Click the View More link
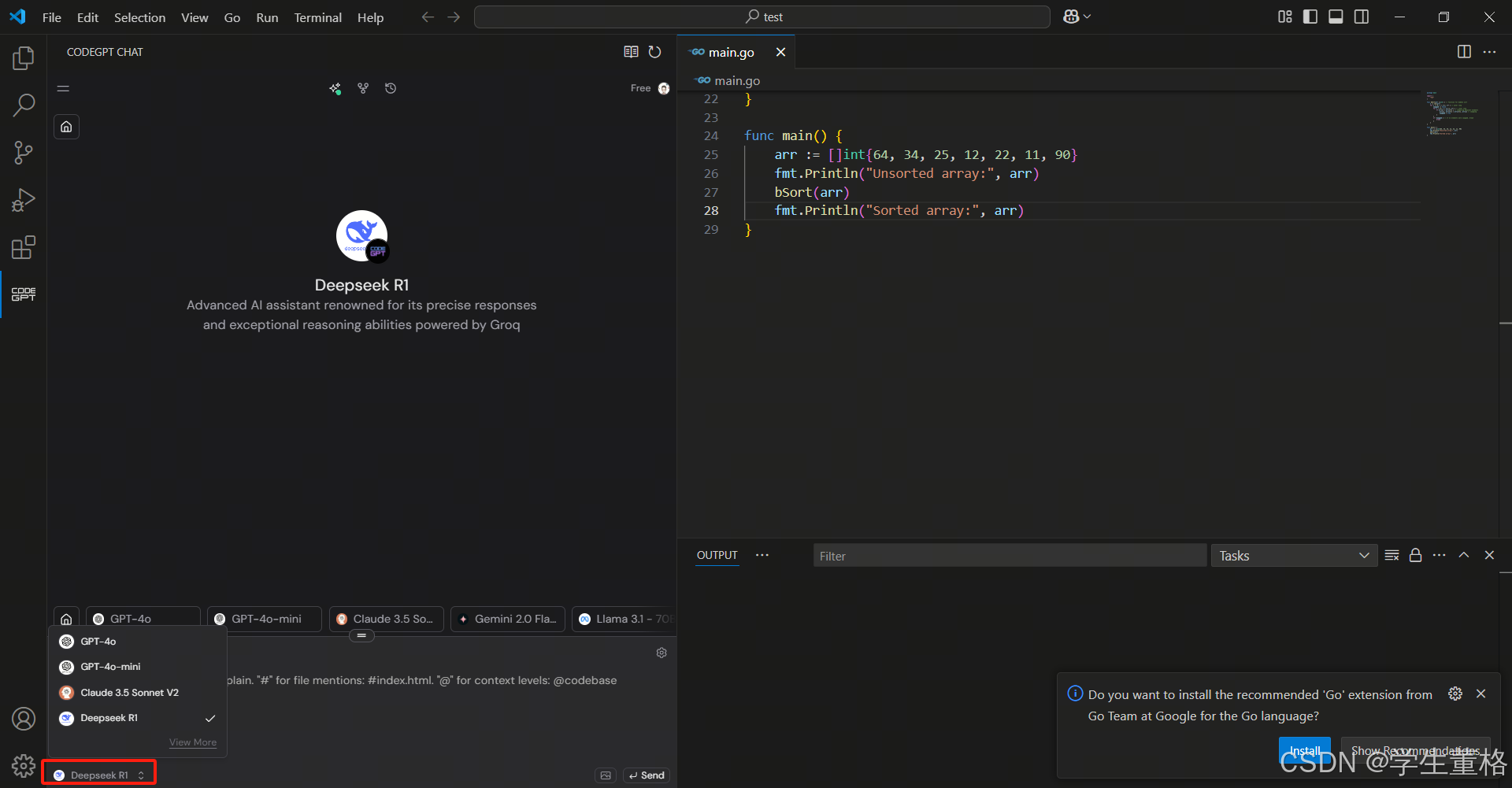 (193, 742)
